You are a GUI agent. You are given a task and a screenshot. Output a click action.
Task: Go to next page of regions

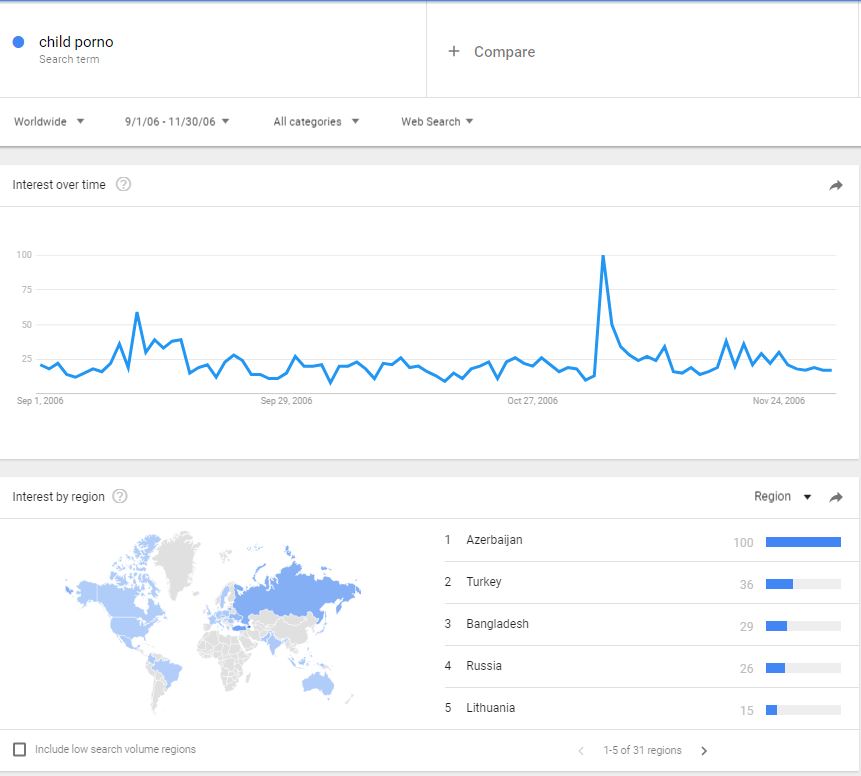[x=704, y=750]
